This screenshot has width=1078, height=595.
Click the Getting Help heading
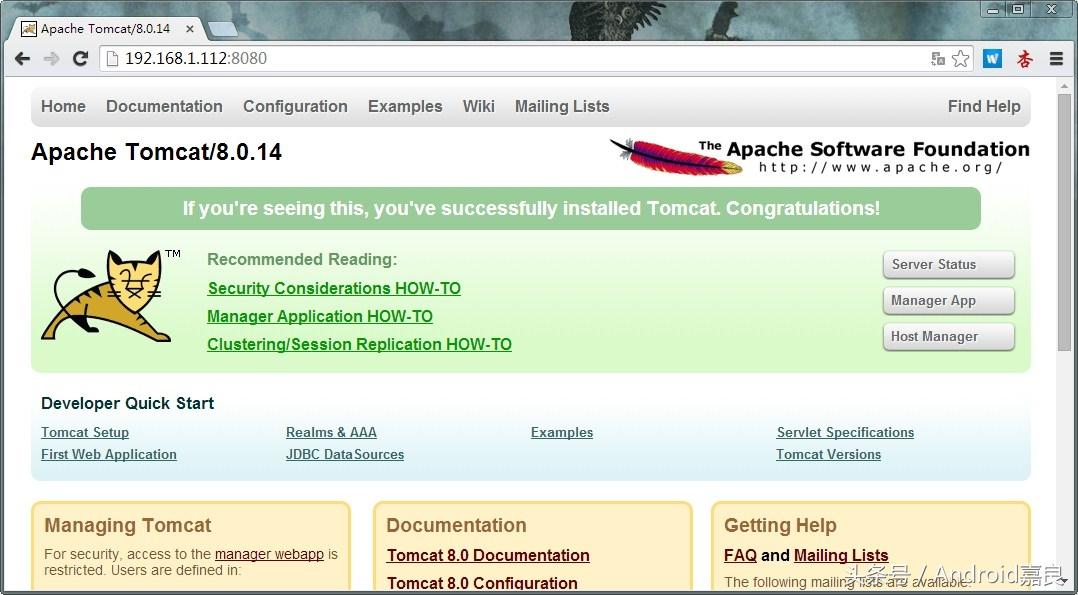(780, 526)
